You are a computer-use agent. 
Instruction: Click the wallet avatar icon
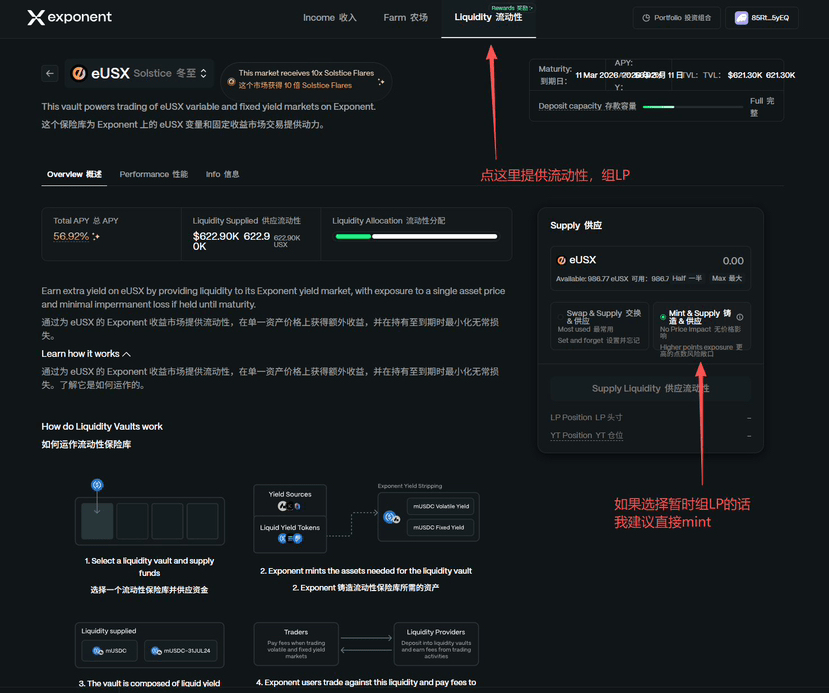click(x=741, y=18)
